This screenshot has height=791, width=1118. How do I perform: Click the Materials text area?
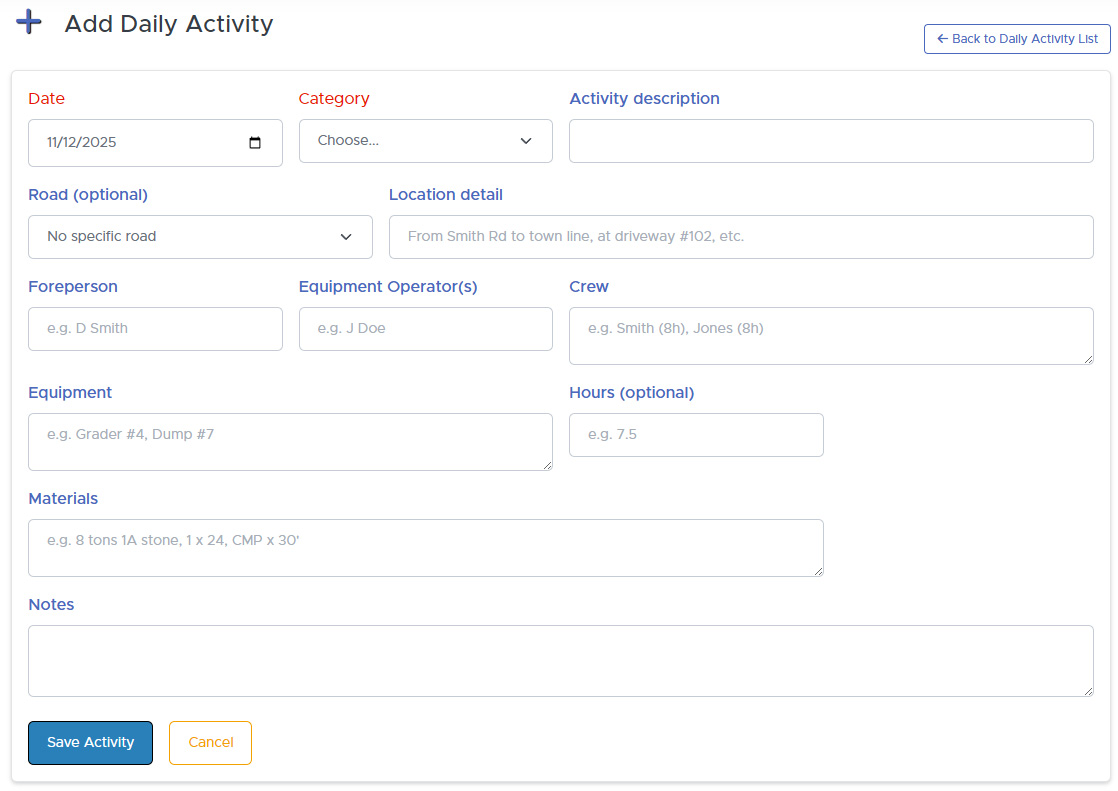(425, 548)
